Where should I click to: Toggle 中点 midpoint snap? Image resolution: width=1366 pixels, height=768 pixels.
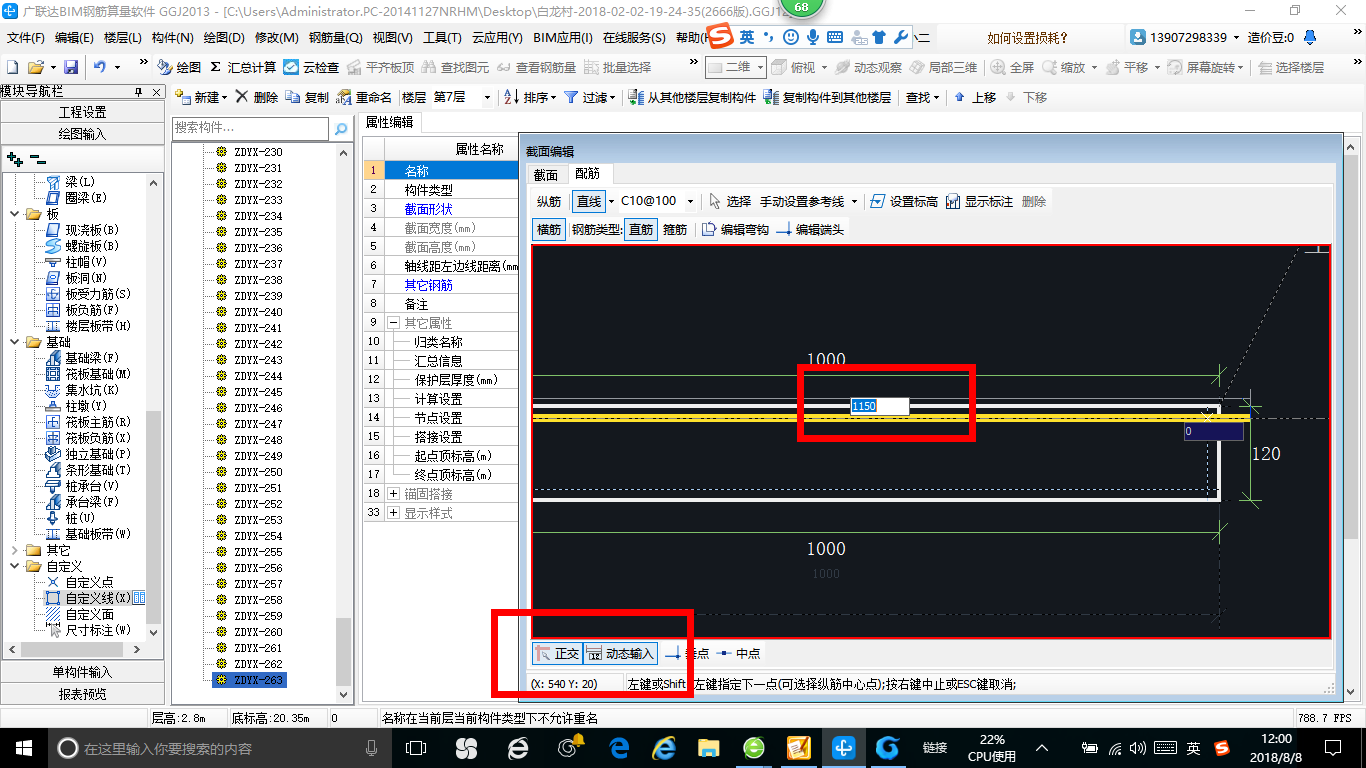[739, 653]
